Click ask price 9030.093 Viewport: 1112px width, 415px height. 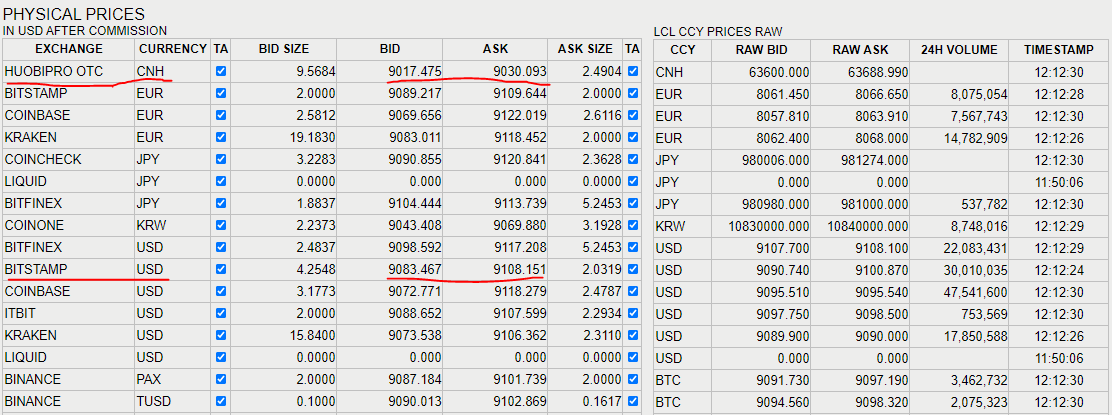click(x=520, y=71)
